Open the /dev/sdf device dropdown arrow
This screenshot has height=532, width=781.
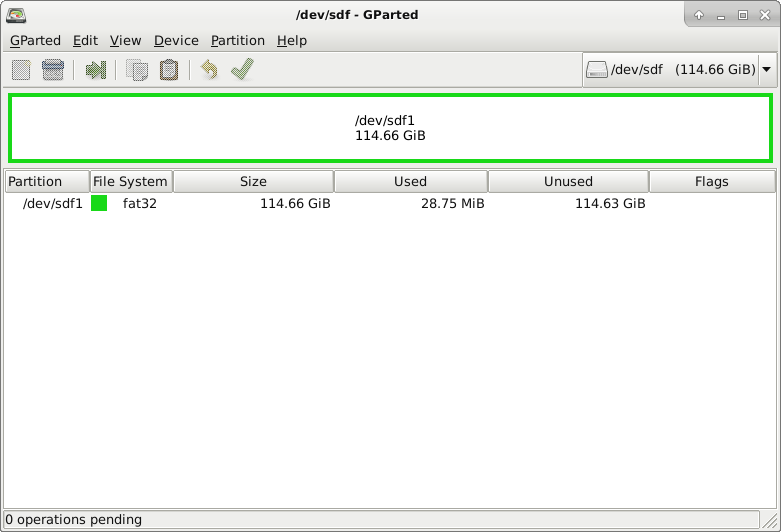[767, 69]
